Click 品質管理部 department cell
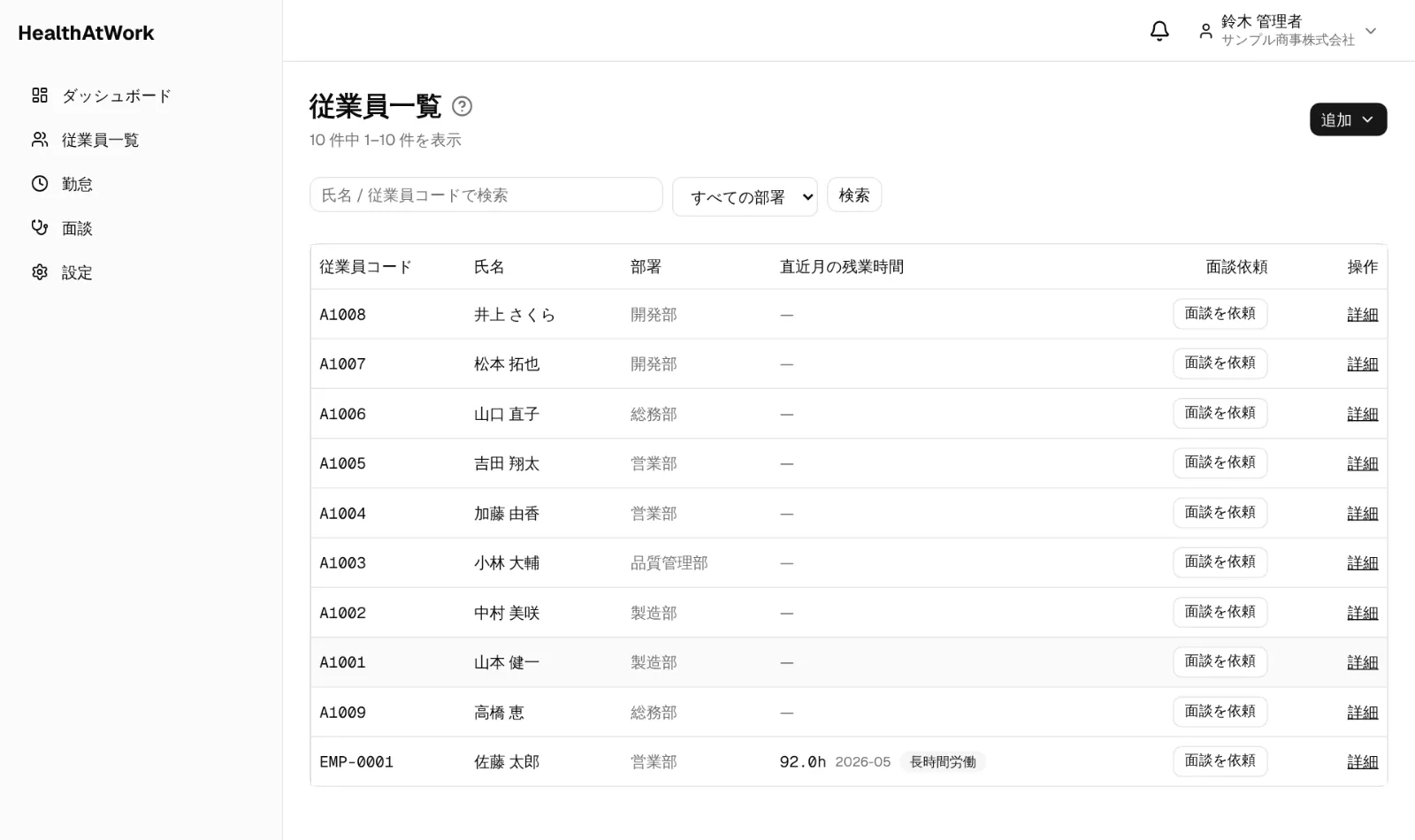 click(x=669, y=563)
